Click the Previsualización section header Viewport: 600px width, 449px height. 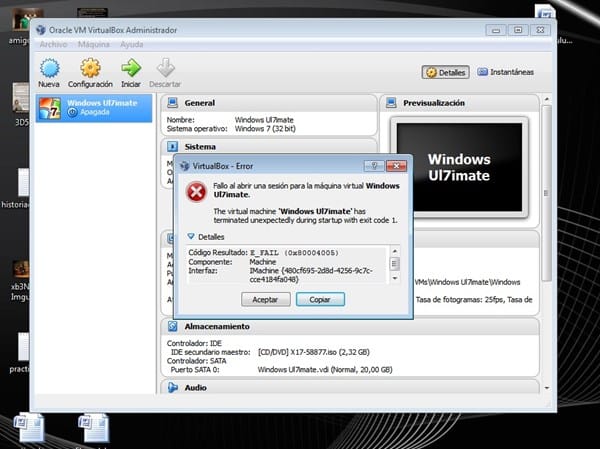coord(459,103)
